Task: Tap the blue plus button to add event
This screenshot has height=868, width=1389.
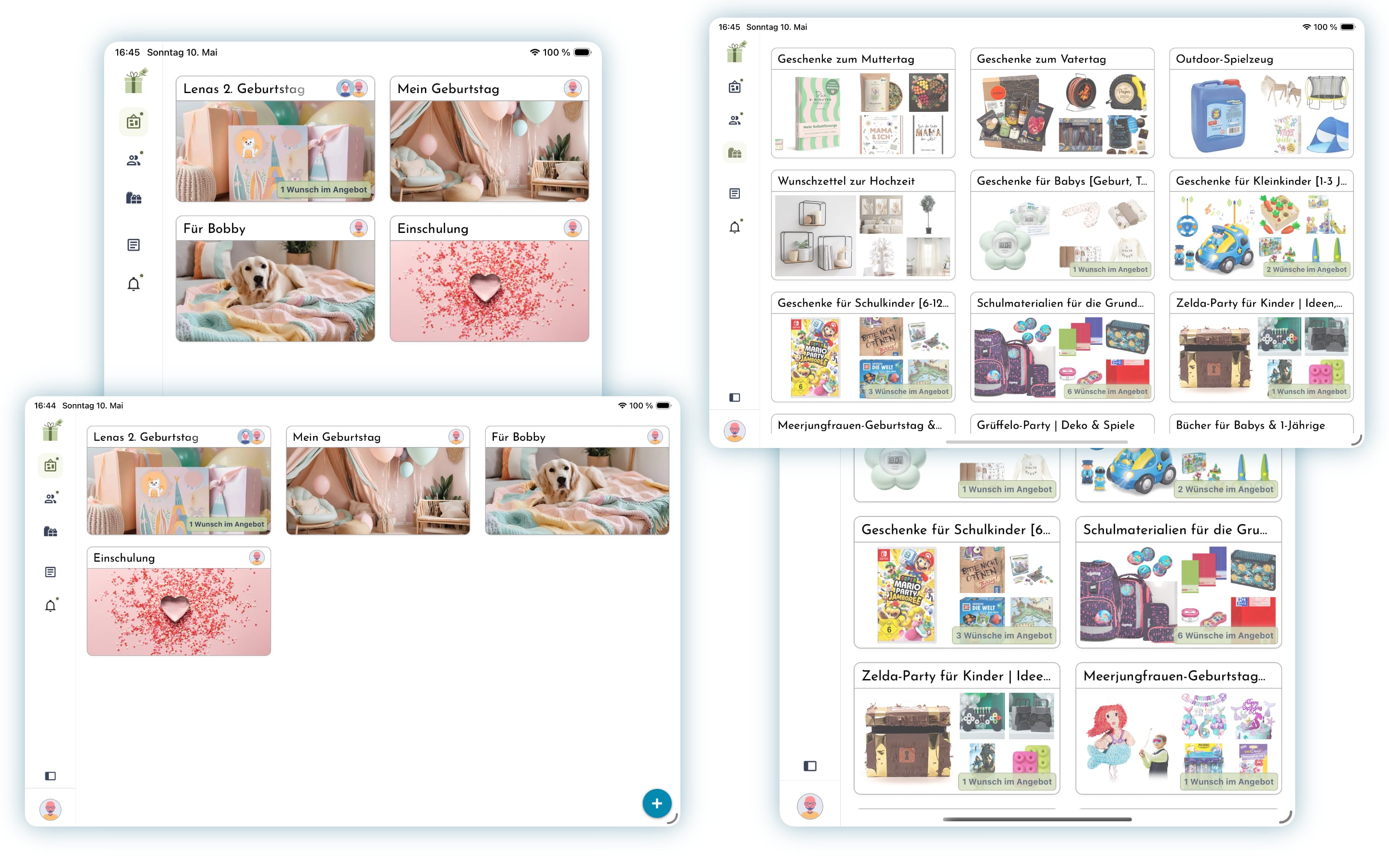Action: (x=656, y=804)
